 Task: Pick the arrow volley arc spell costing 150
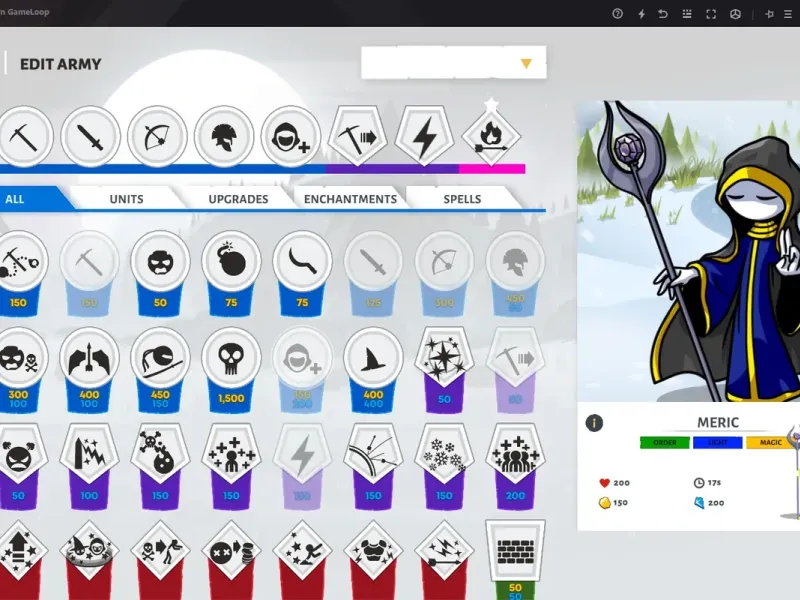click(373, 466)
